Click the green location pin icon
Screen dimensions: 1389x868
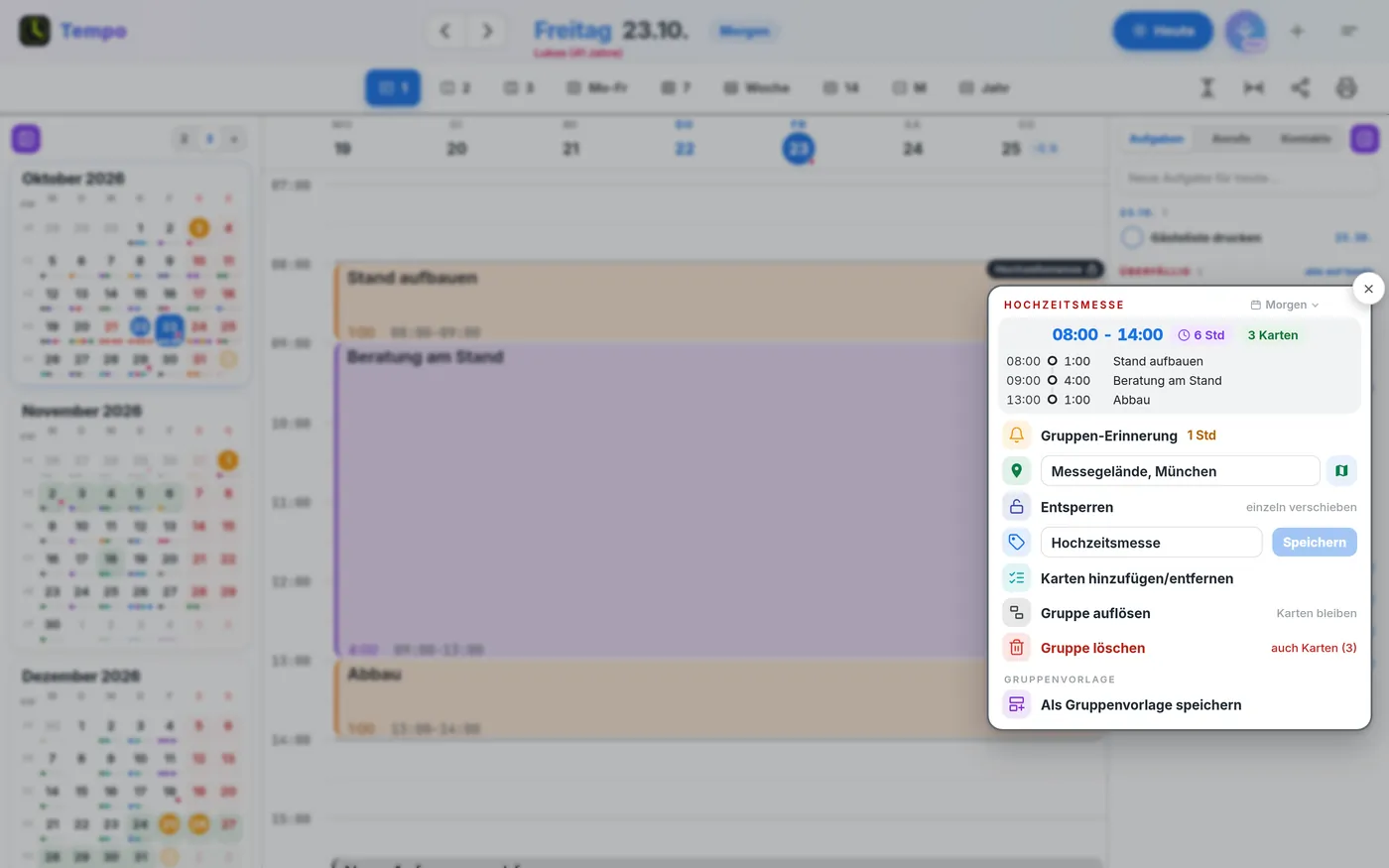1016,471
